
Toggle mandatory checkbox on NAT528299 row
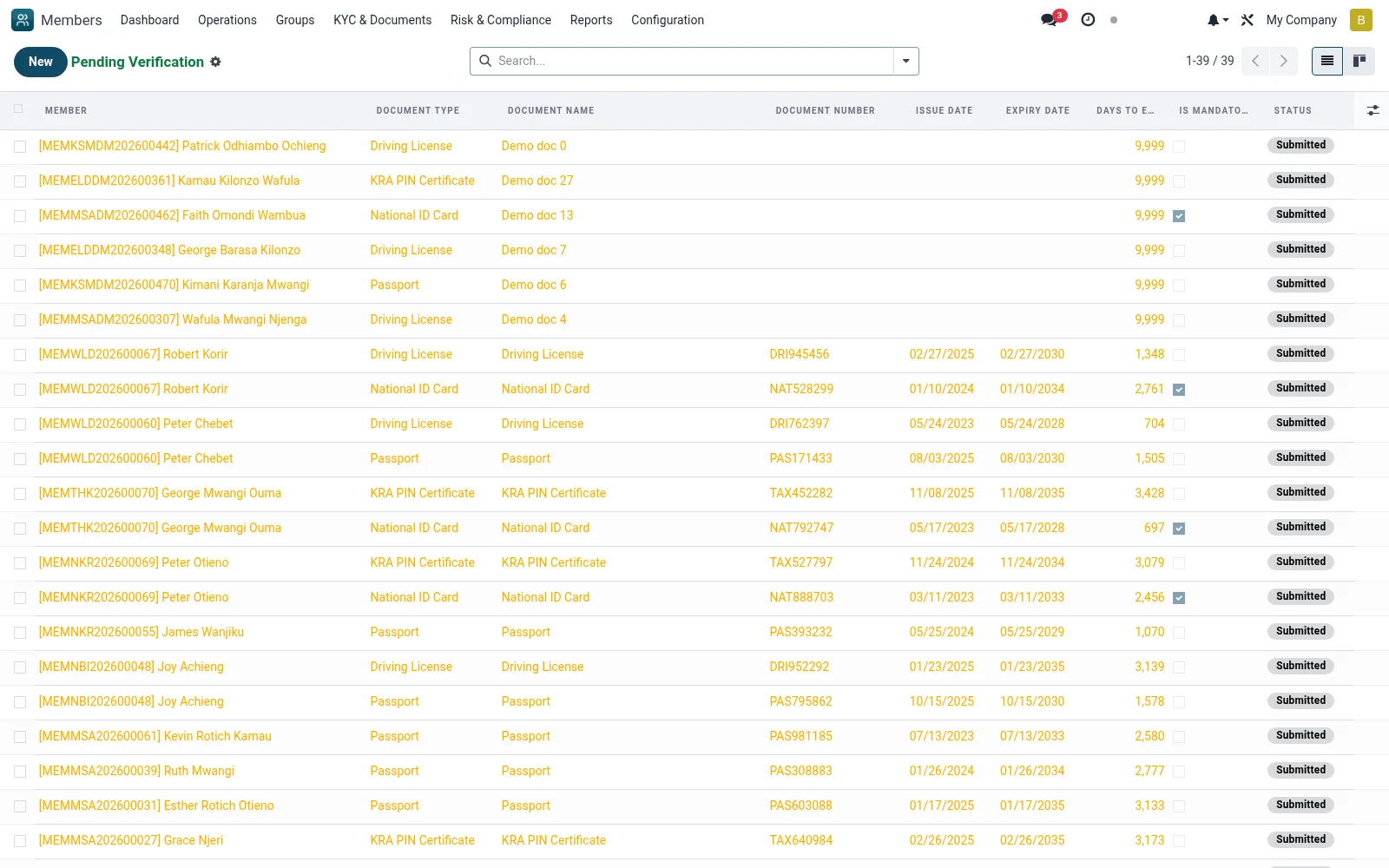pyautogui.click(x=1179, y=390)
